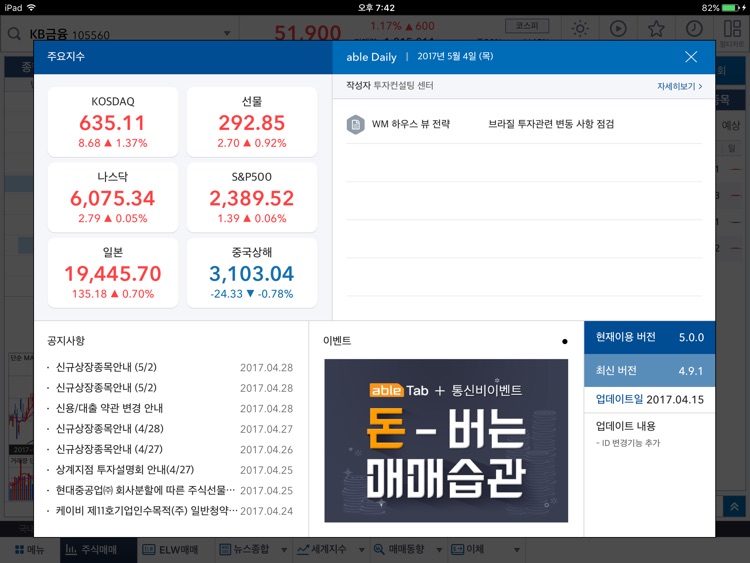Image resolution: width=750 pixels, height=563 pixels.
Task: Tap the scroll-to-top double chevron button
Action: point(734,507)
